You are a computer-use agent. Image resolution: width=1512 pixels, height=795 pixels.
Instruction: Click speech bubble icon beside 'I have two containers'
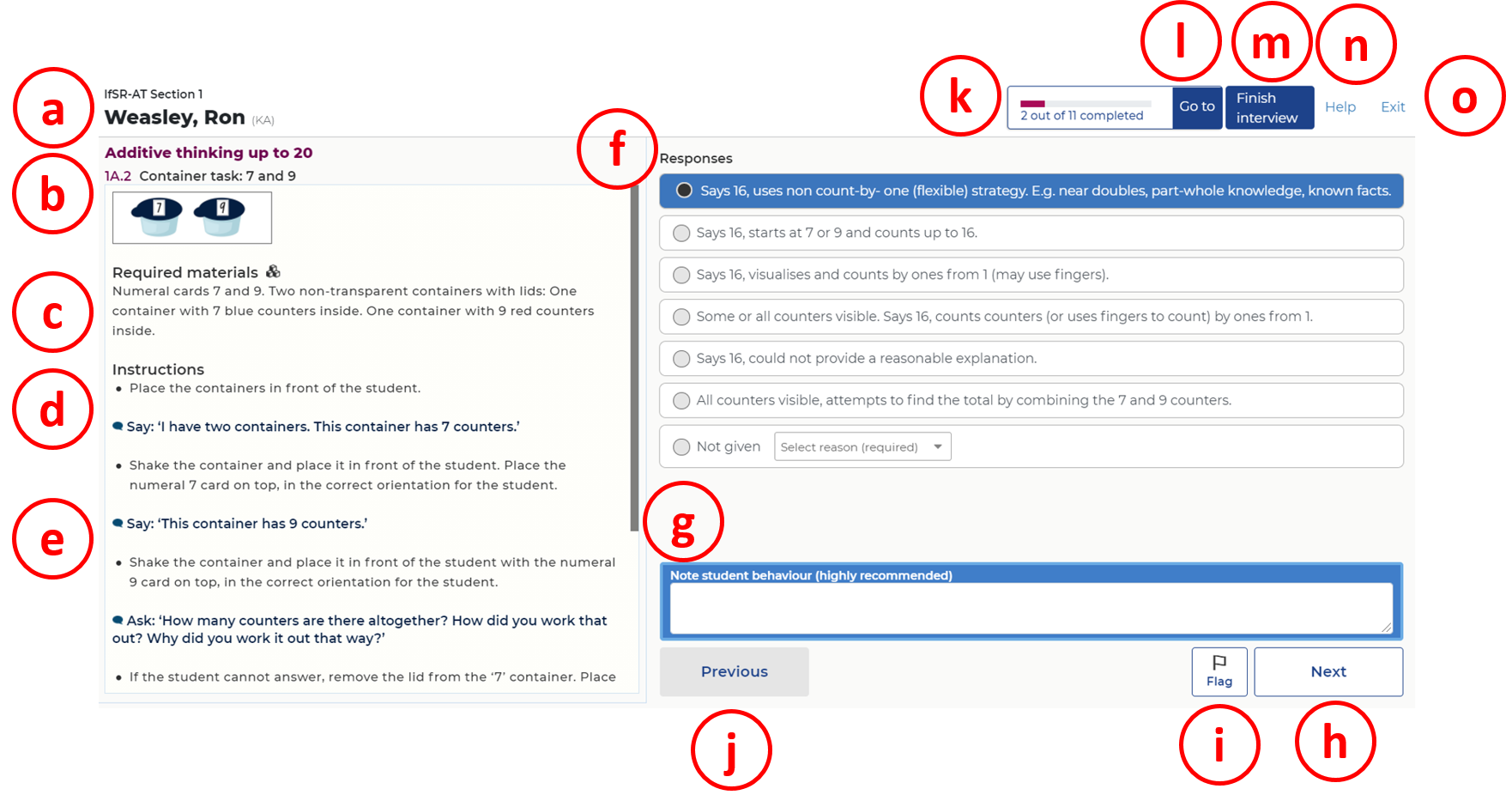[x=118, y=427]
